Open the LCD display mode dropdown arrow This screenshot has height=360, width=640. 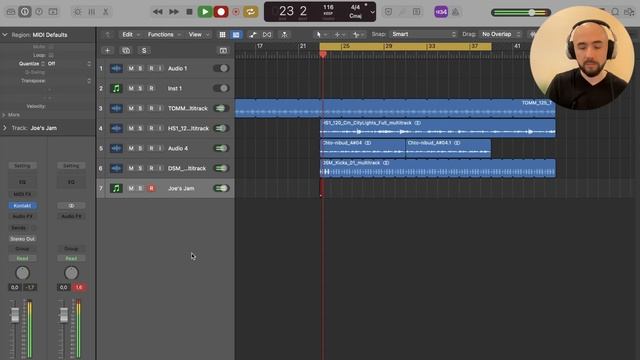372,12
